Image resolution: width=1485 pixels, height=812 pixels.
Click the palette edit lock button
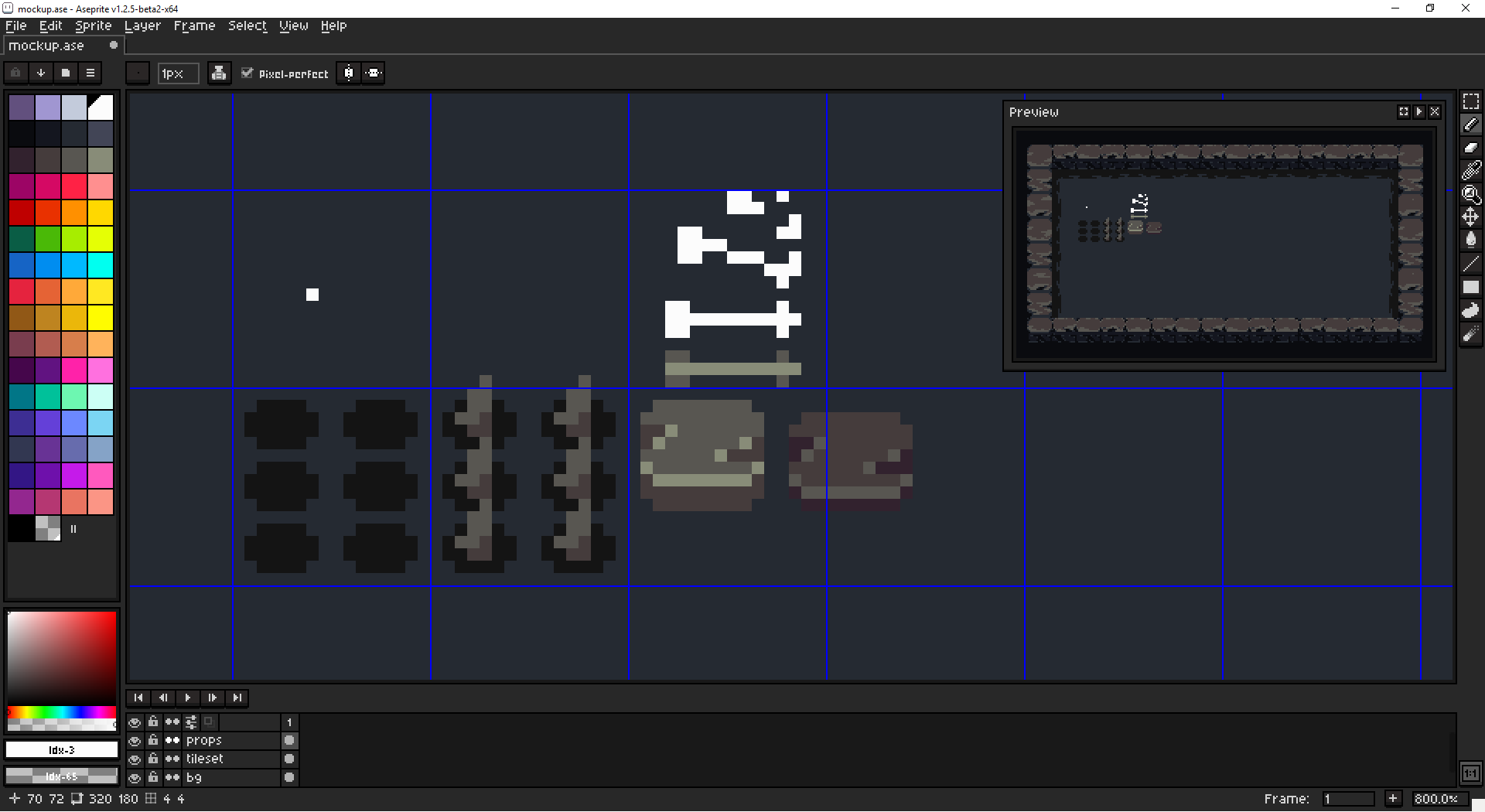15,73
